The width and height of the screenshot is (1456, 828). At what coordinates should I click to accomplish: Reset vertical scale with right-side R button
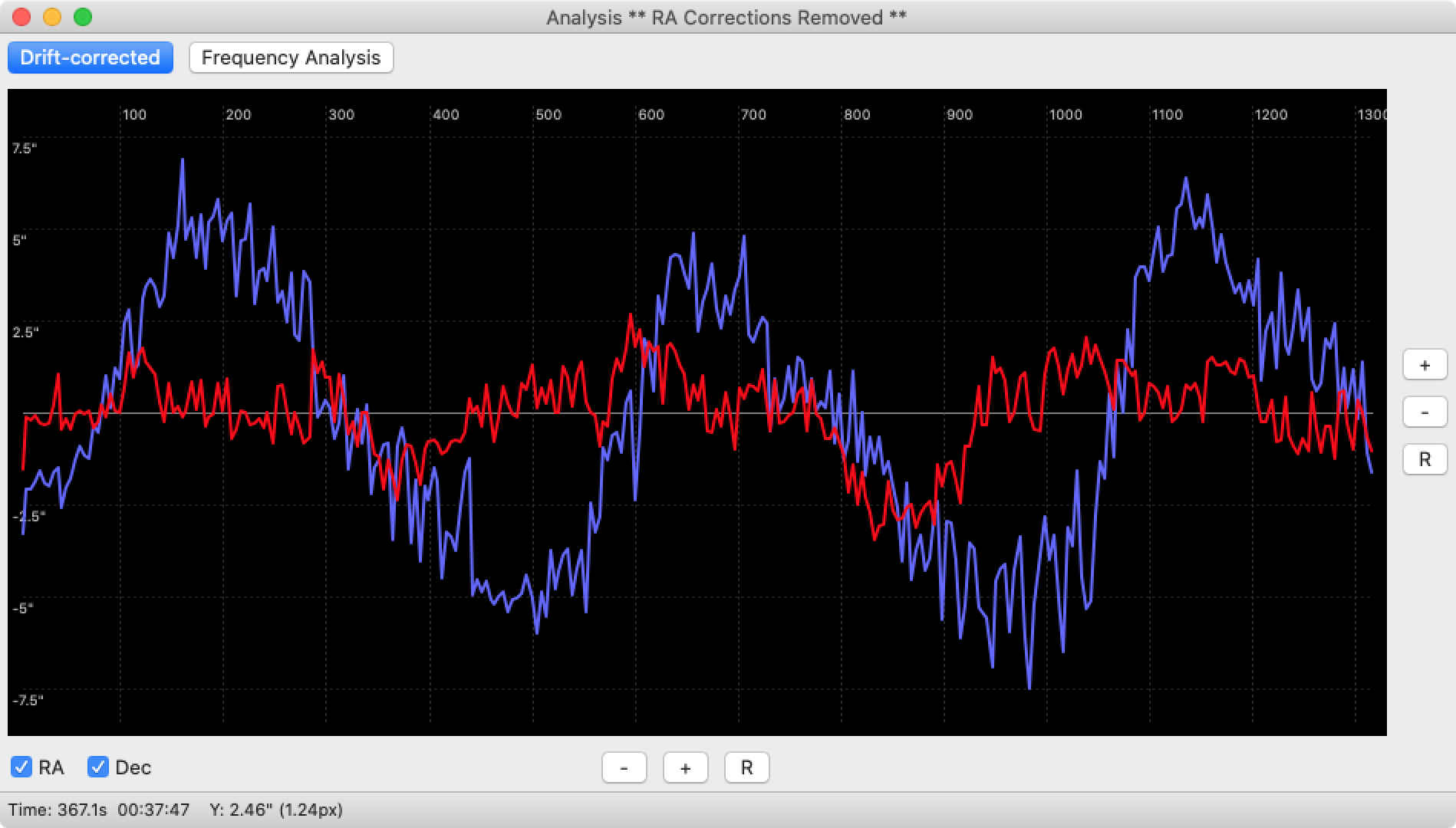pos(1425,459)
